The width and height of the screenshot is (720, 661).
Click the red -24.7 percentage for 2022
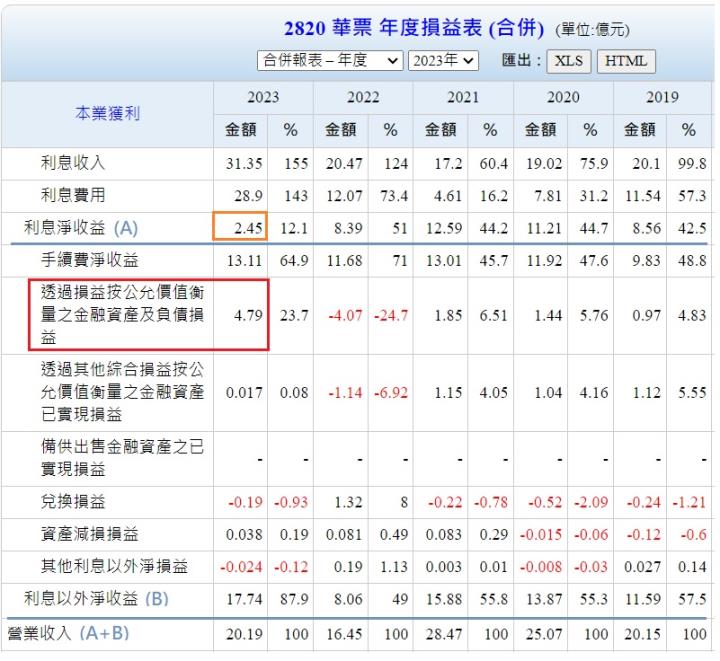pyautogui.click(x=390, y=316)
